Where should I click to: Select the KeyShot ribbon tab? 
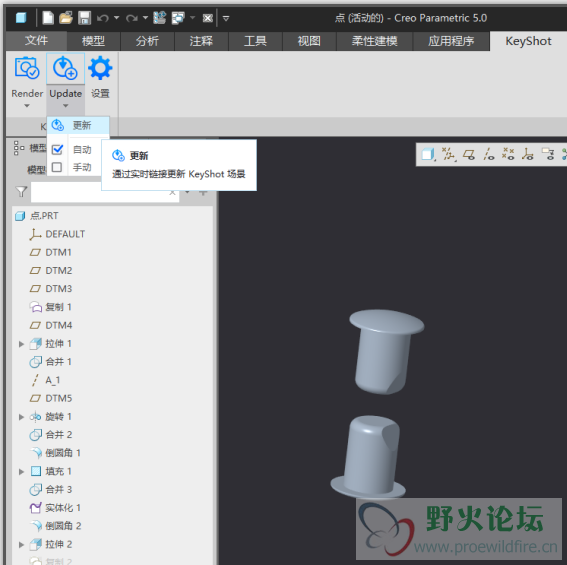tap(528, 41)
